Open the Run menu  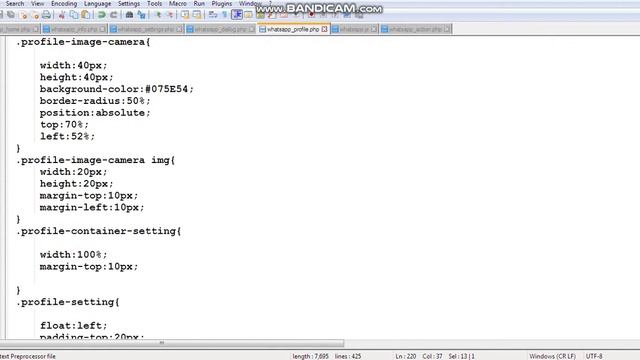199,4
